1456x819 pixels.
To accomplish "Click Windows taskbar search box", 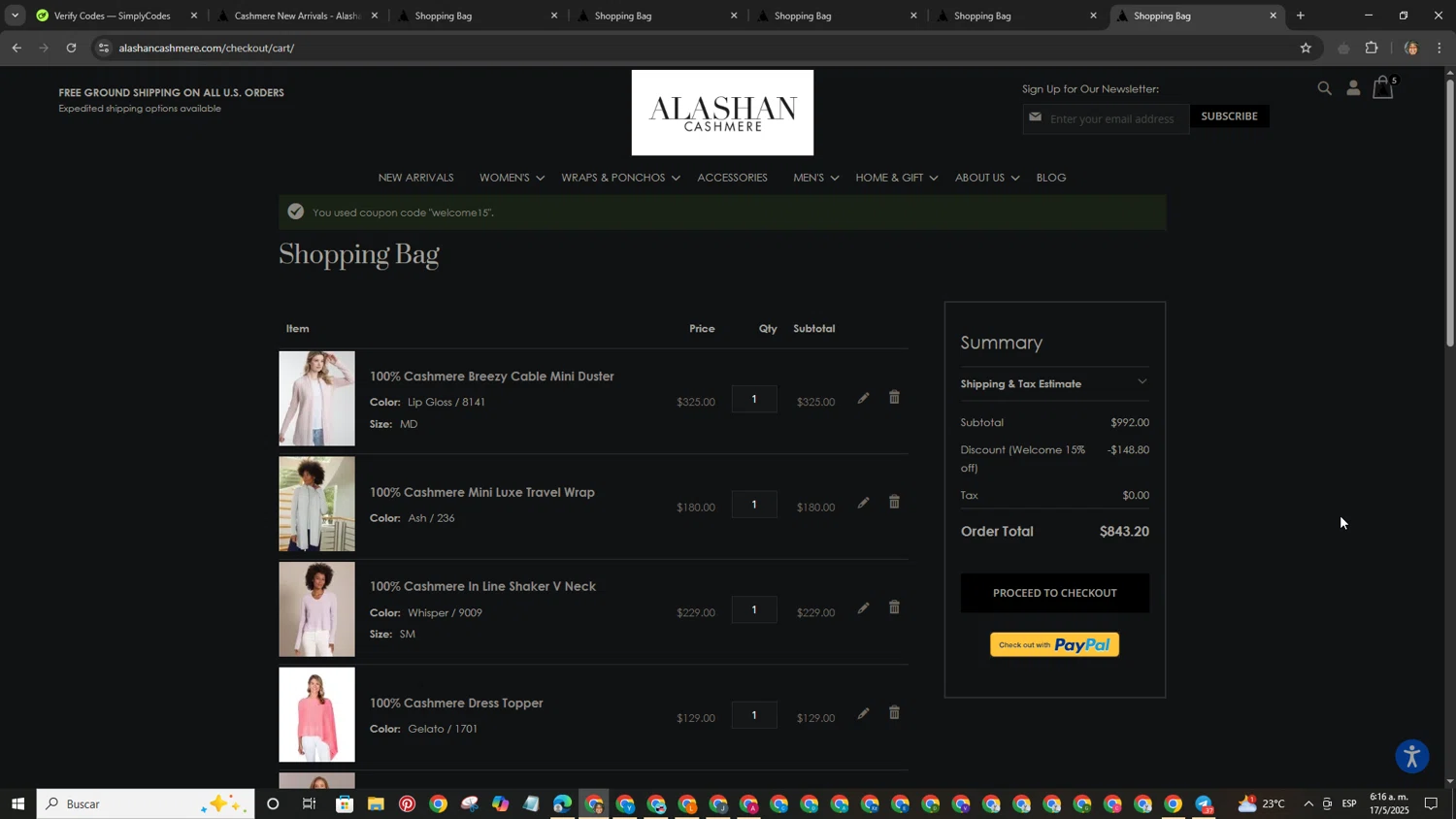I will click(146, 804).
